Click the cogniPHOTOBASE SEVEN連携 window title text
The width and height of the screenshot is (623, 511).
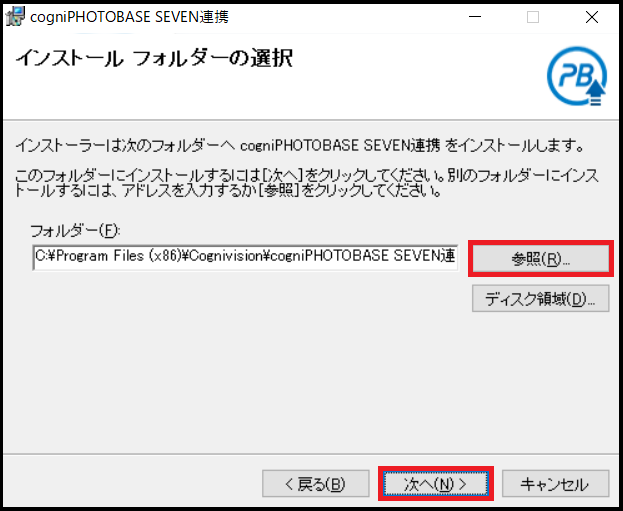130,17
